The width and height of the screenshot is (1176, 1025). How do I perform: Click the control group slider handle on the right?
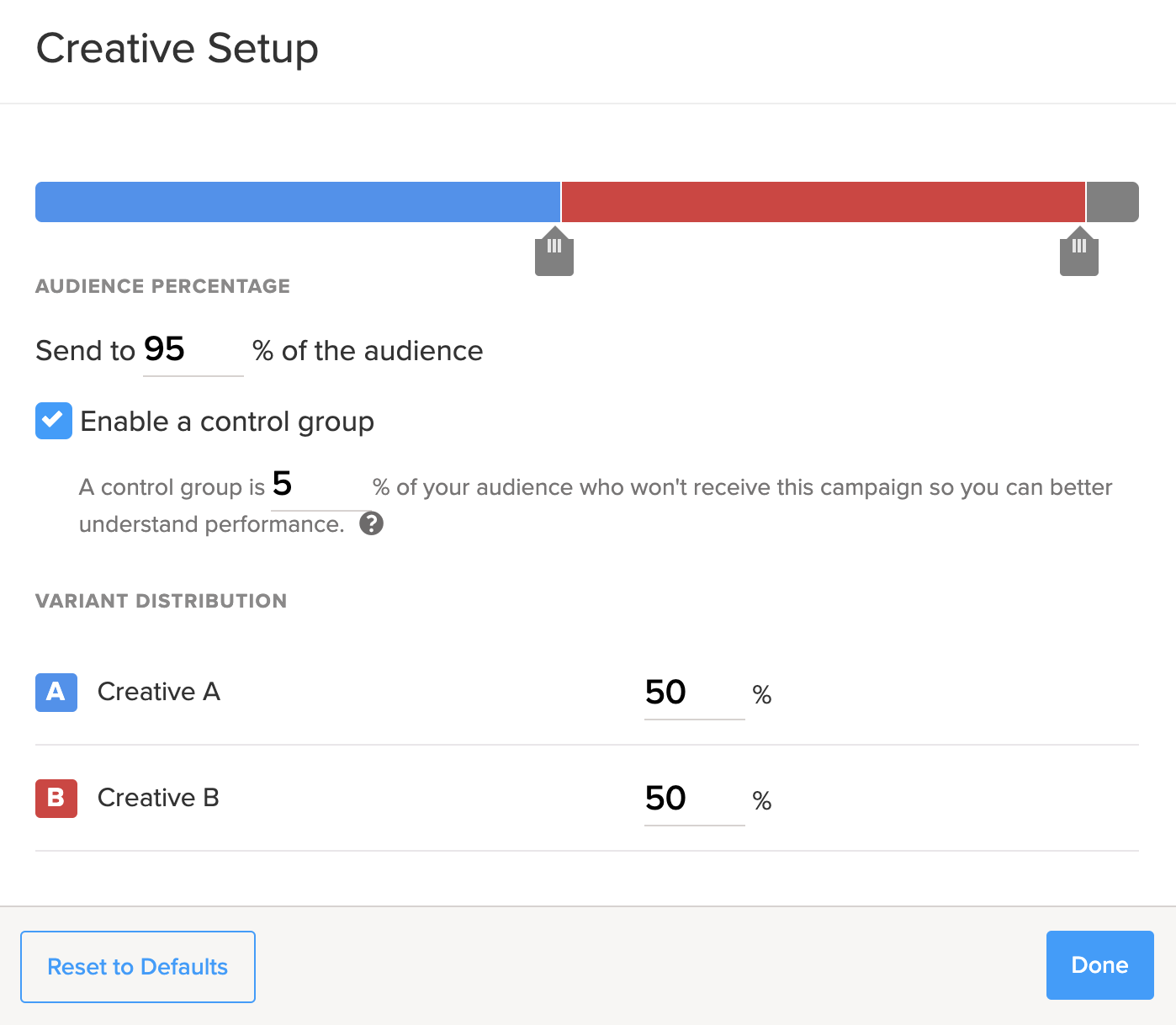click(x=1079, y=252)
